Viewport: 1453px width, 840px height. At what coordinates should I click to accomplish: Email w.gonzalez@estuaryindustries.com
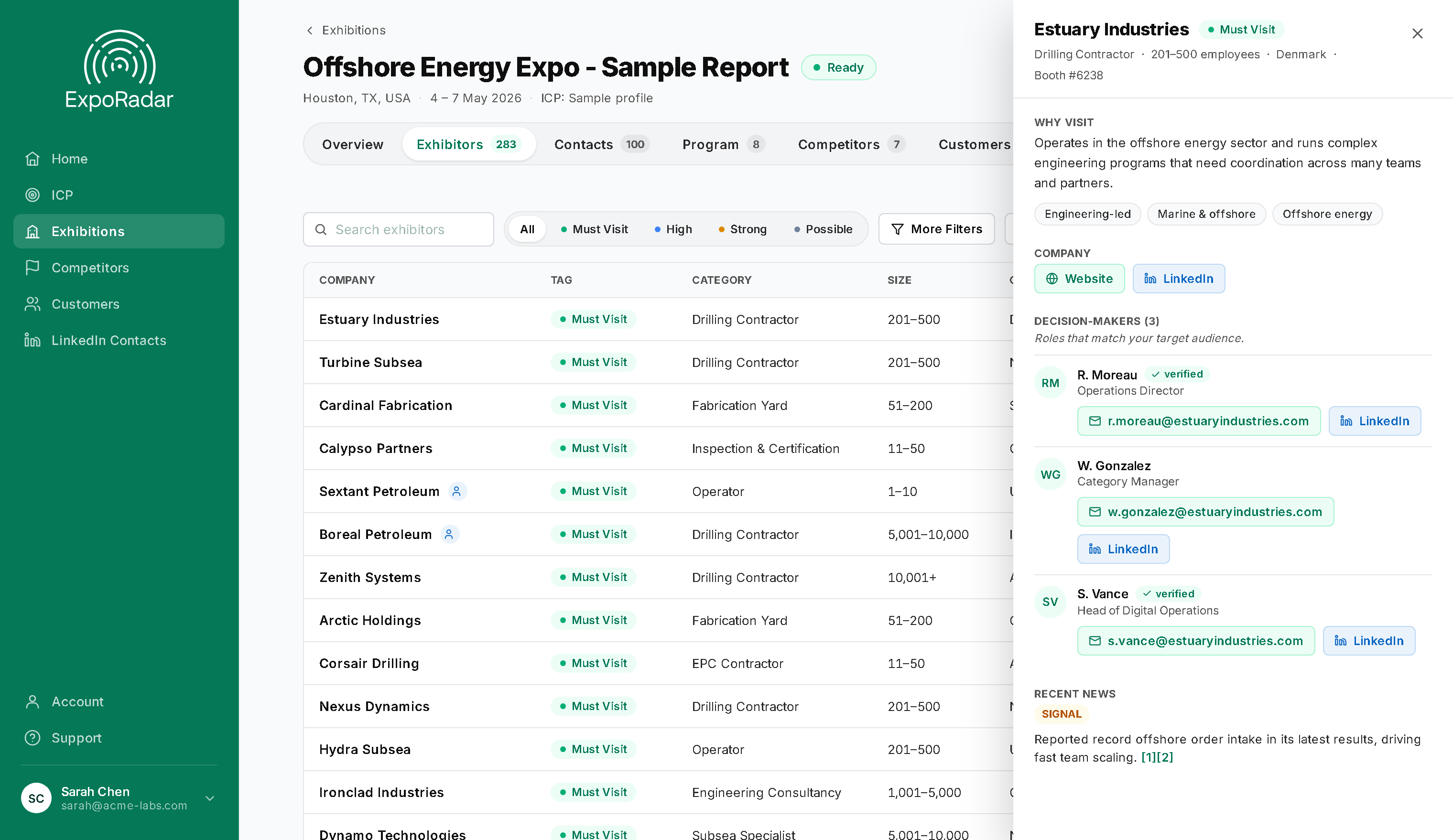tap(1205, 511)
